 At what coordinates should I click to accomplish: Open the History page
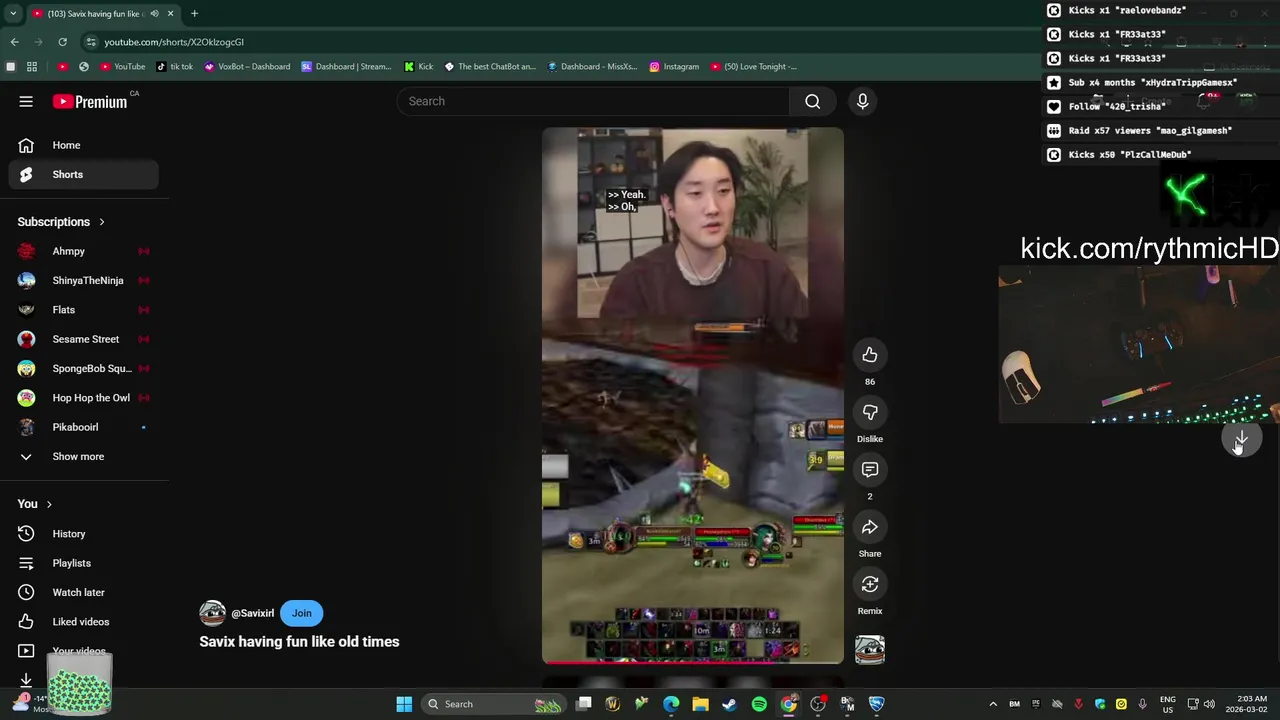tap(84, 534)
